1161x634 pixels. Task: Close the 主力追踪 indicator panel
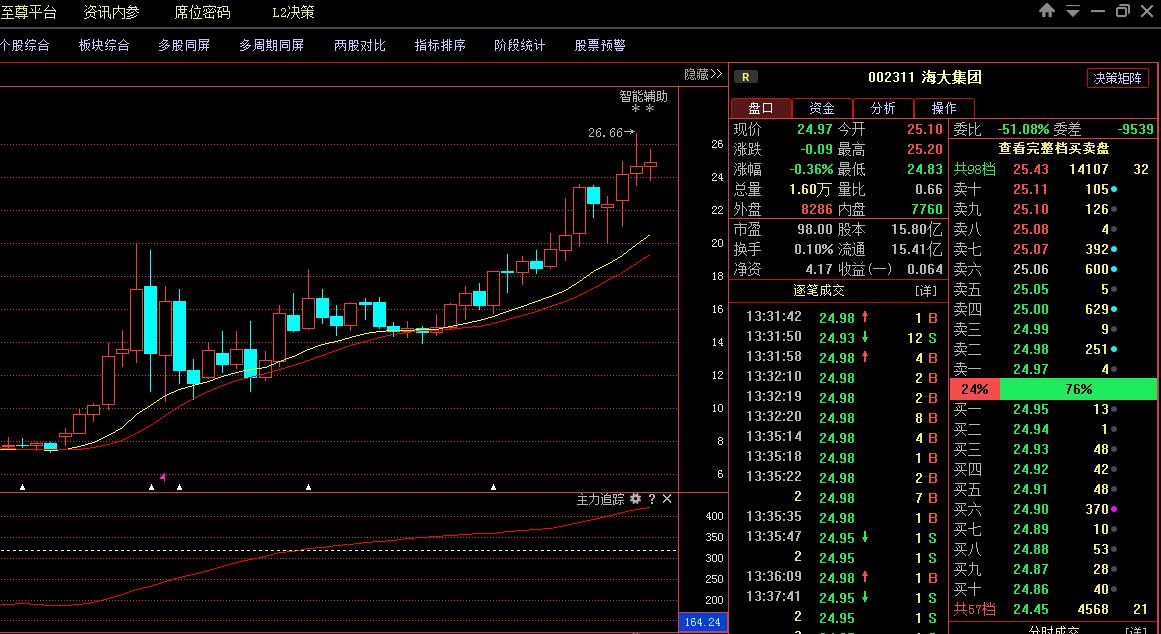667,499
